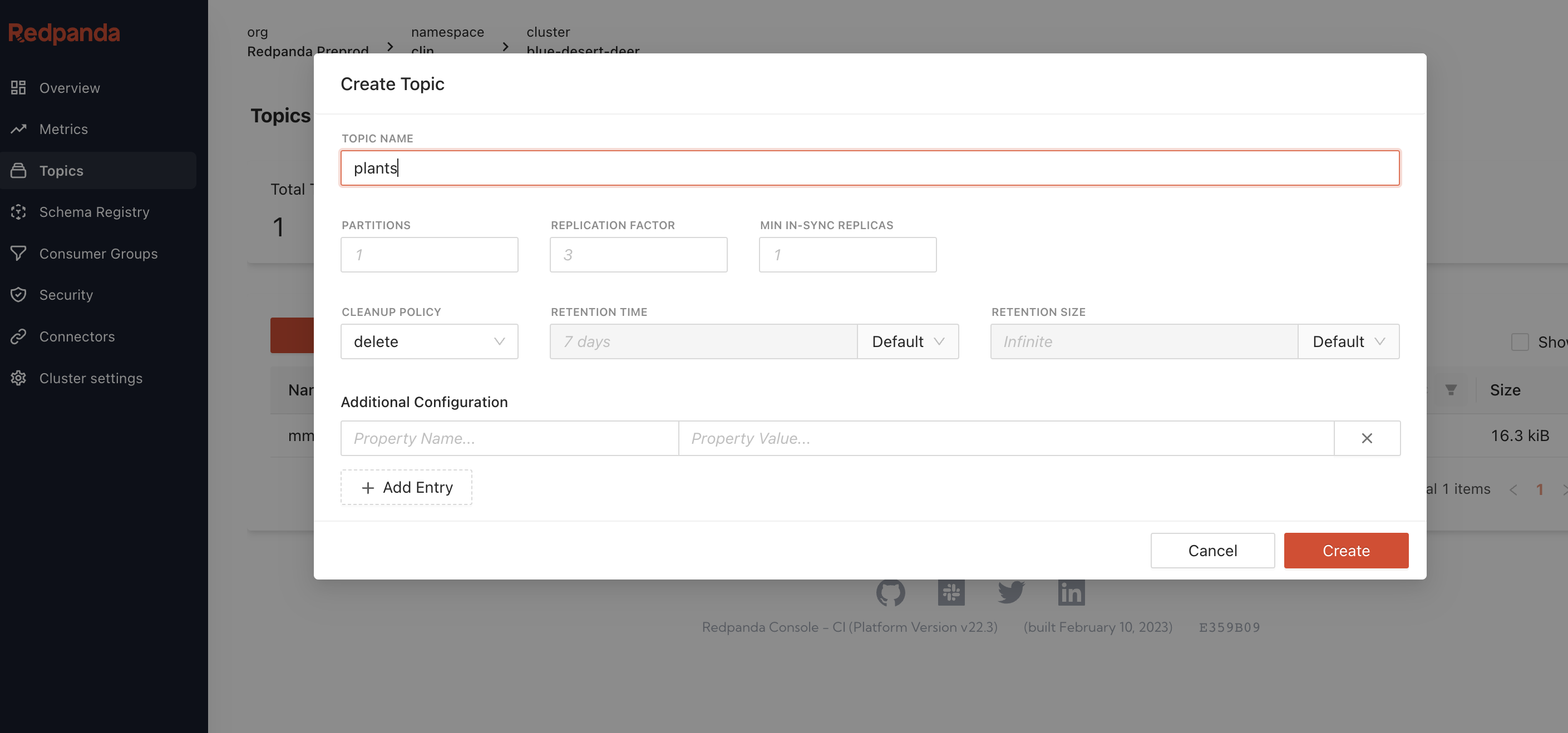Cancel the Create Topic dialog
This screenshot has height=733, width=1568.
coord(1212,551)
